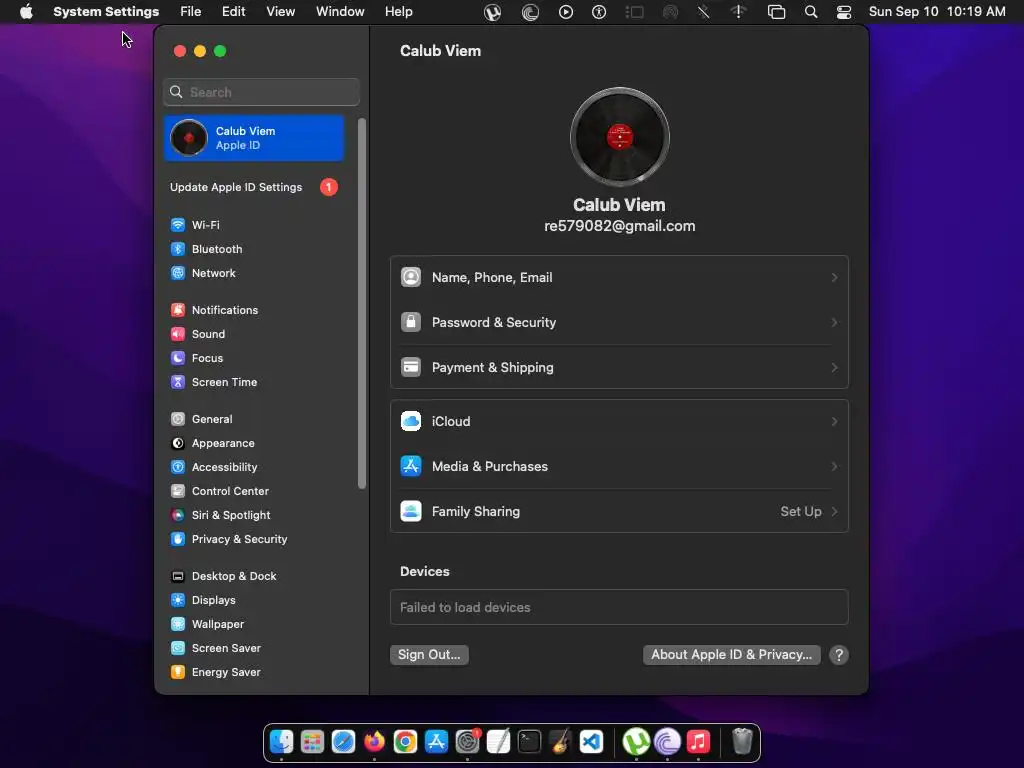Click the Failed to load devices text
This screenshot has width=1024, height=768.
[465, 607]
